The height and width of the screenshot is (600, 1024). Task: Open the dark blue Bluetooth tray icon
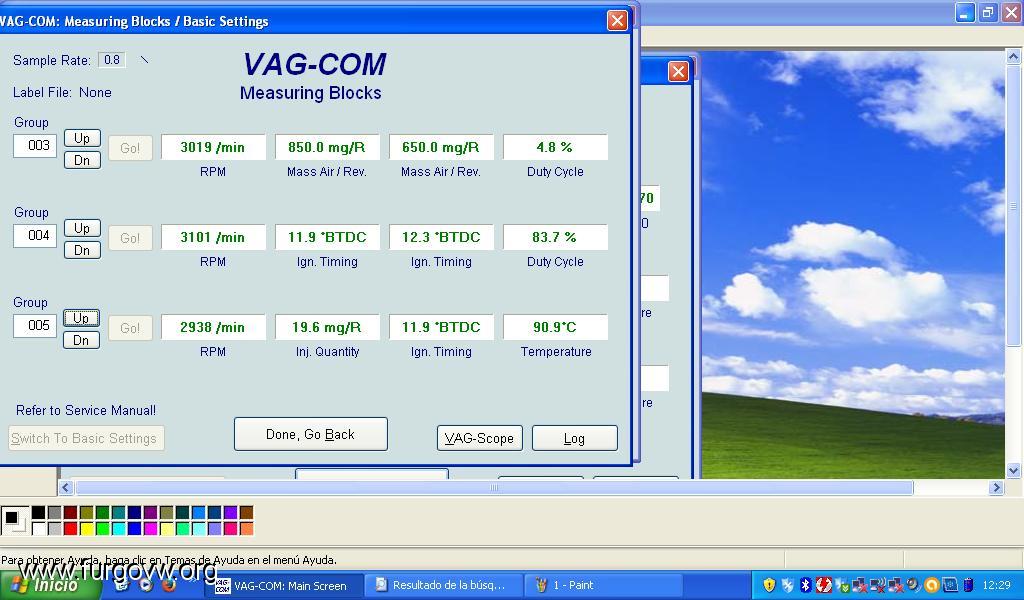[806, 585]
